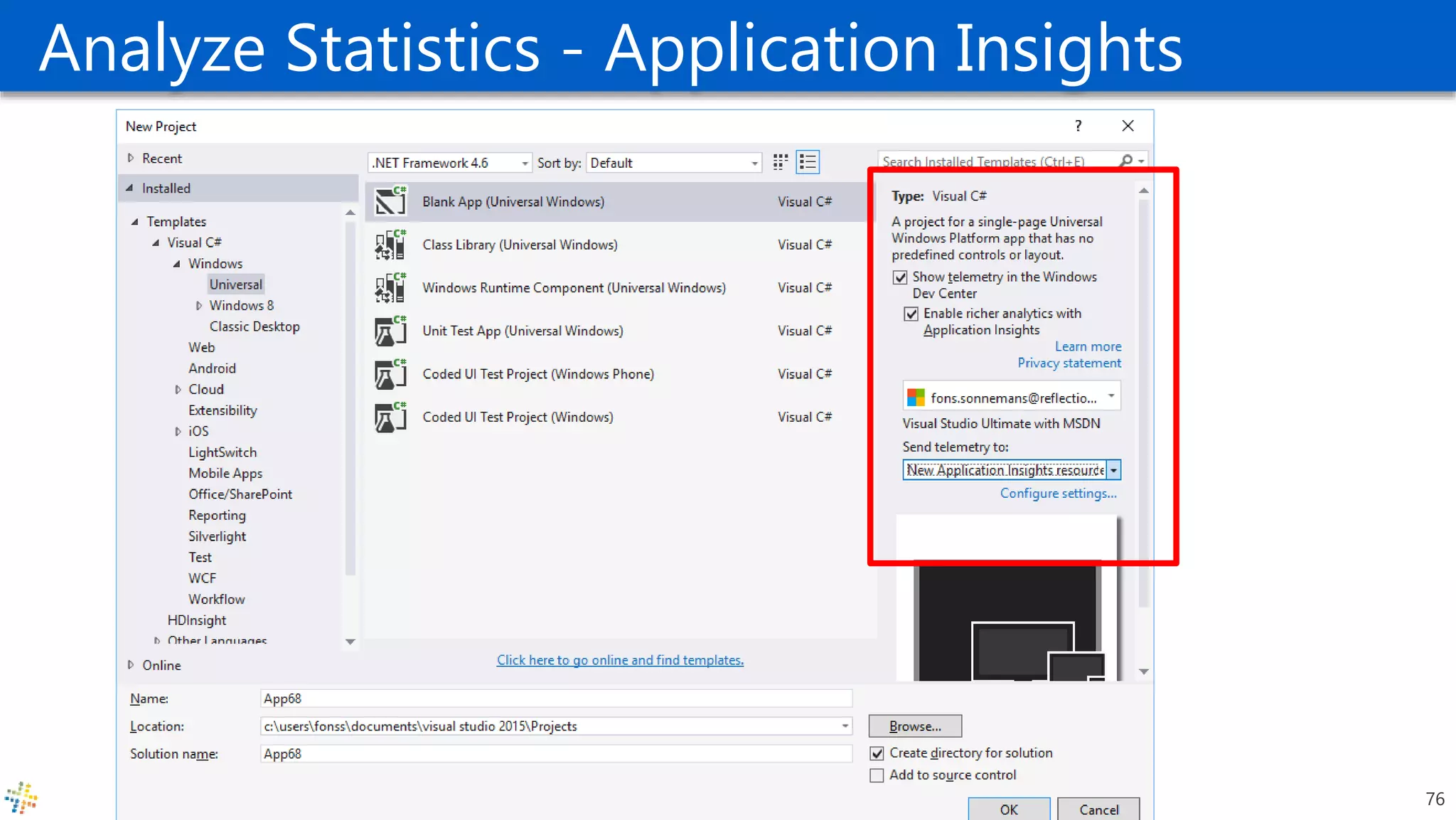Select the Mobile Apps category

pyautogui.click(x=225, y=474)
